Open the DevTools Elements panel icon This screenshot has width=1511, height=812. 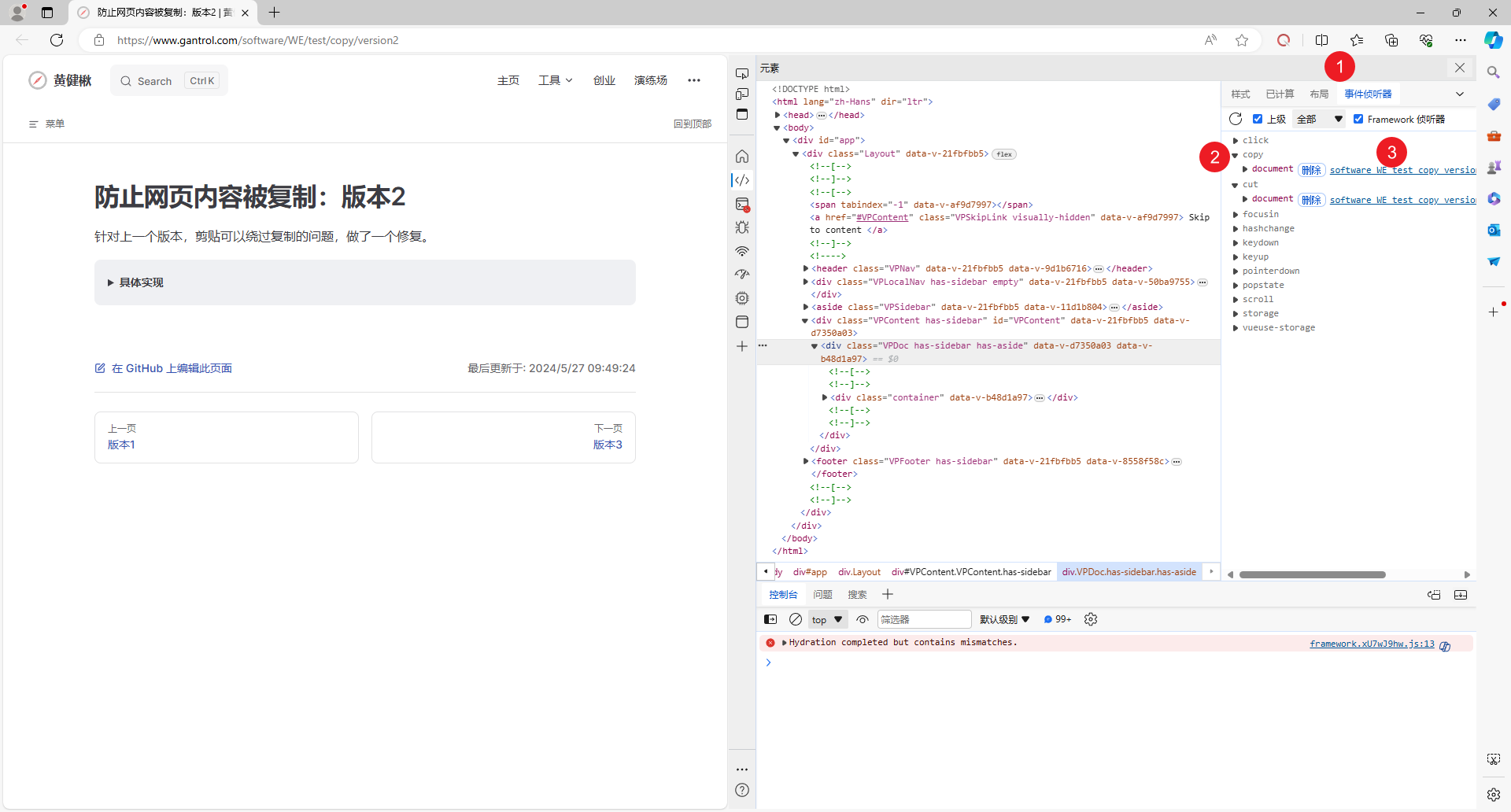741,180
